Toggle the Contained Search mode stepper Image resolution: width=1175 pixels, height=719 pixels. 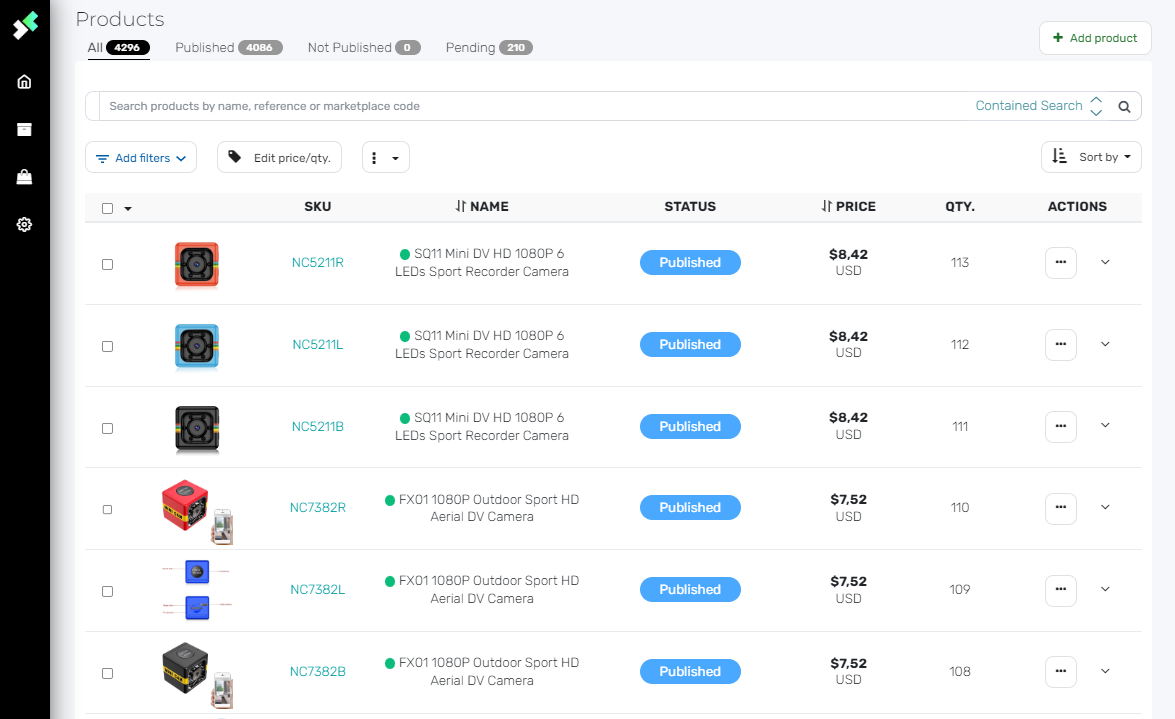click(x=1096, y=106)
